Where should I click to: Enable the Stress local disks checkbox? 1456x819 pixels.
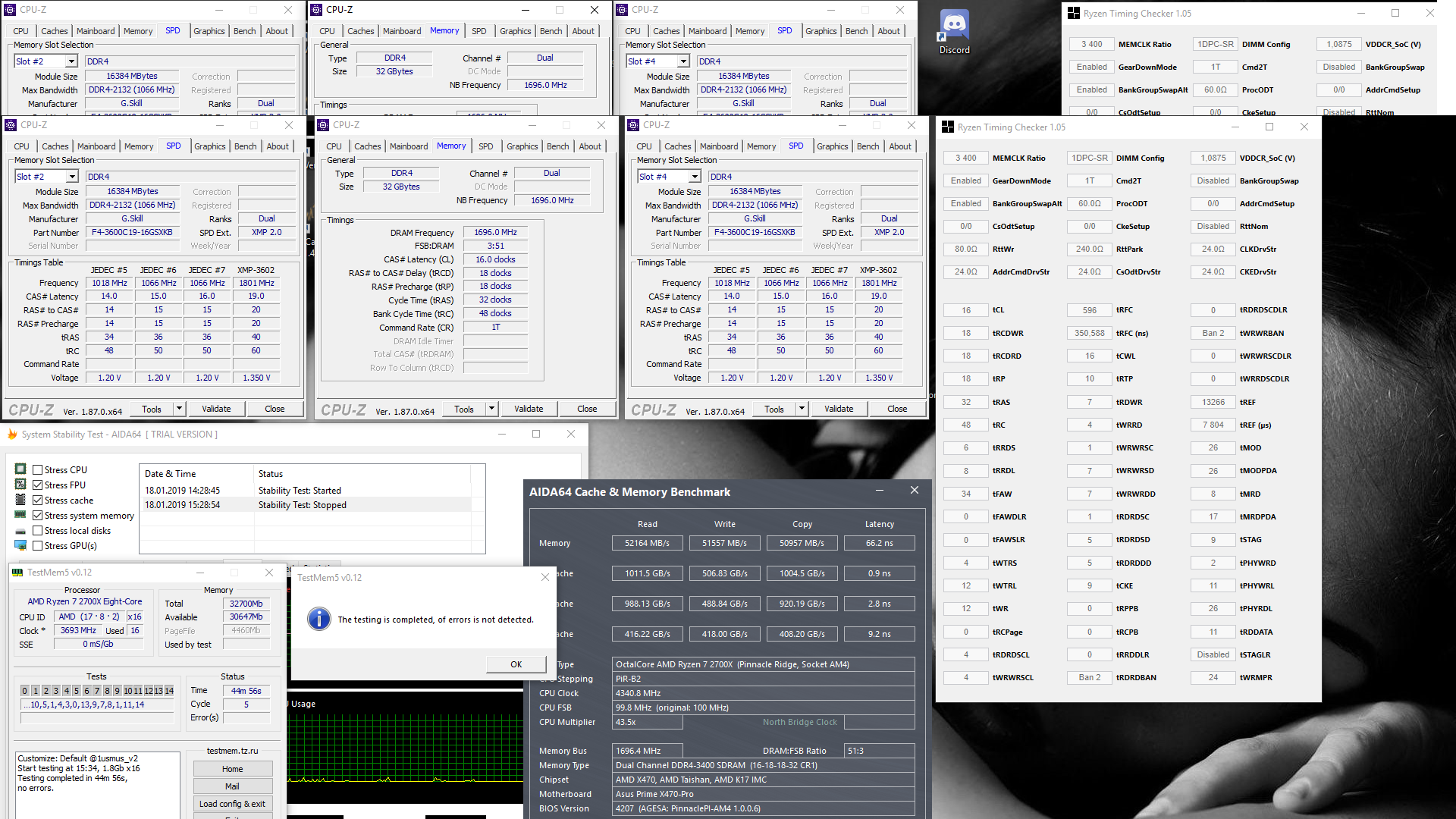coord(37,531)
